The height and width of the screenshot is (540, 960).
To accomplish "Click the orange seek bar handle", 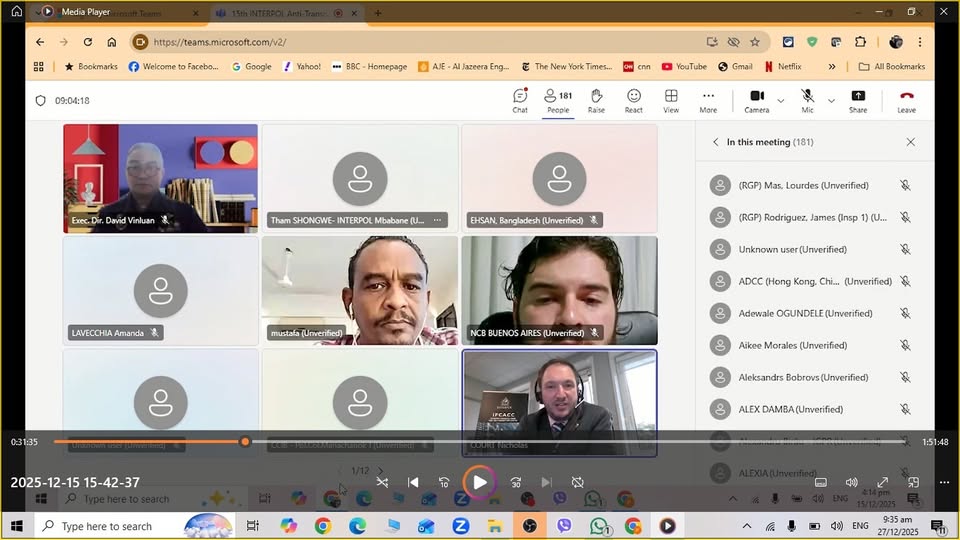I will (x=245, y=441).
